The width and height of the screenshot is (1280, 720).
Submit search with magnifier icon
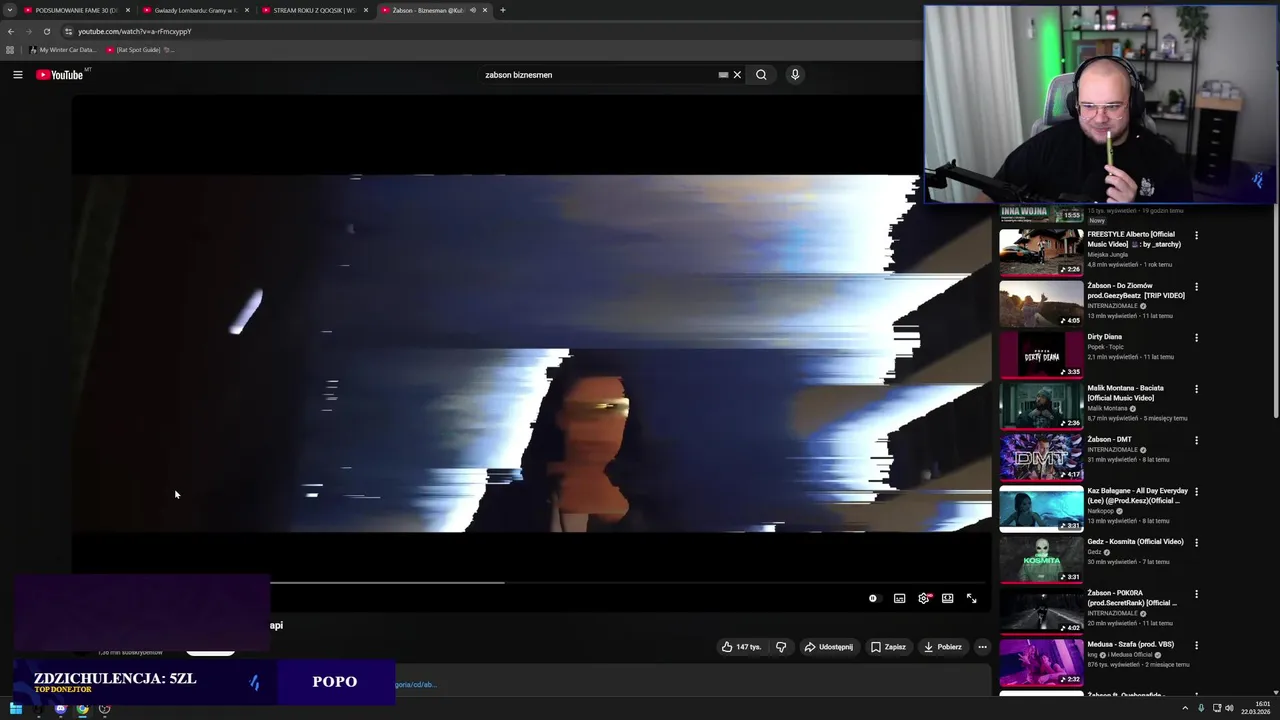point(761,75)
